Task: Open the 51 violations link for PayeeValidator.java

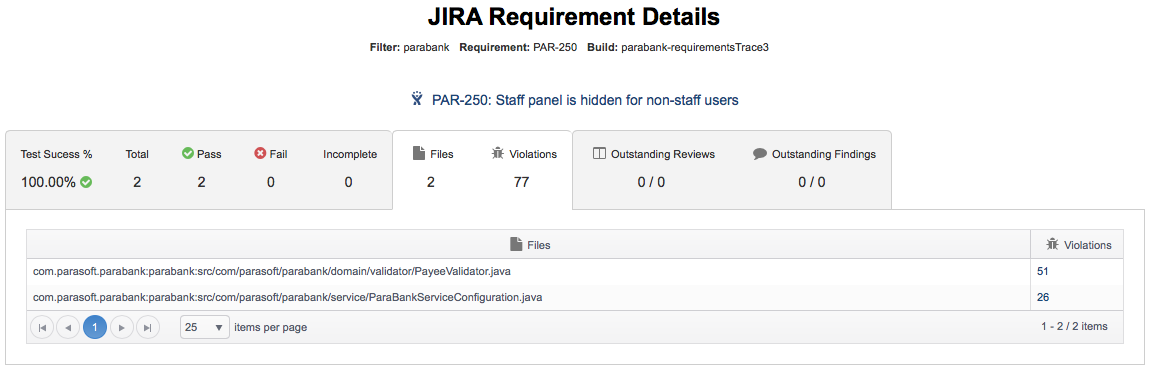Action: point(1043,271)
